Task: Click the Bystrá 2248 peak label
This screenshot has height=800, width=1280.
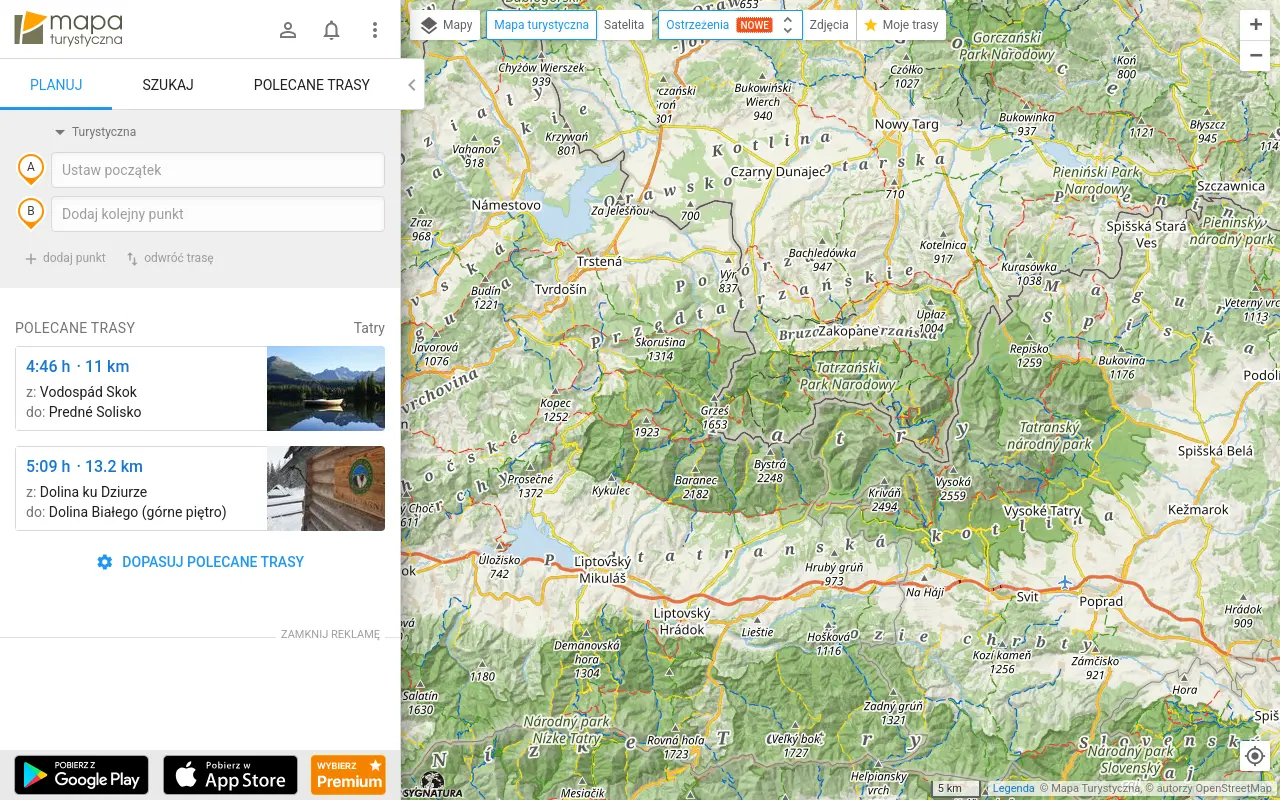Action: click(x=769, y=471)
